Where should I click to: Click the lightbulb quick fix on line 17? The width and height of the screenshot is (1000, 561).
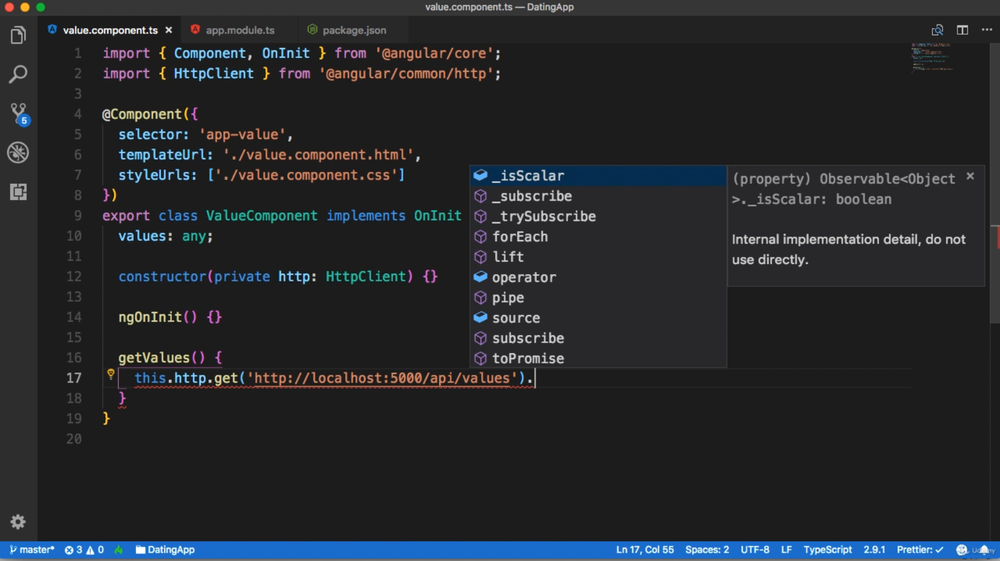tap(110, 374)
